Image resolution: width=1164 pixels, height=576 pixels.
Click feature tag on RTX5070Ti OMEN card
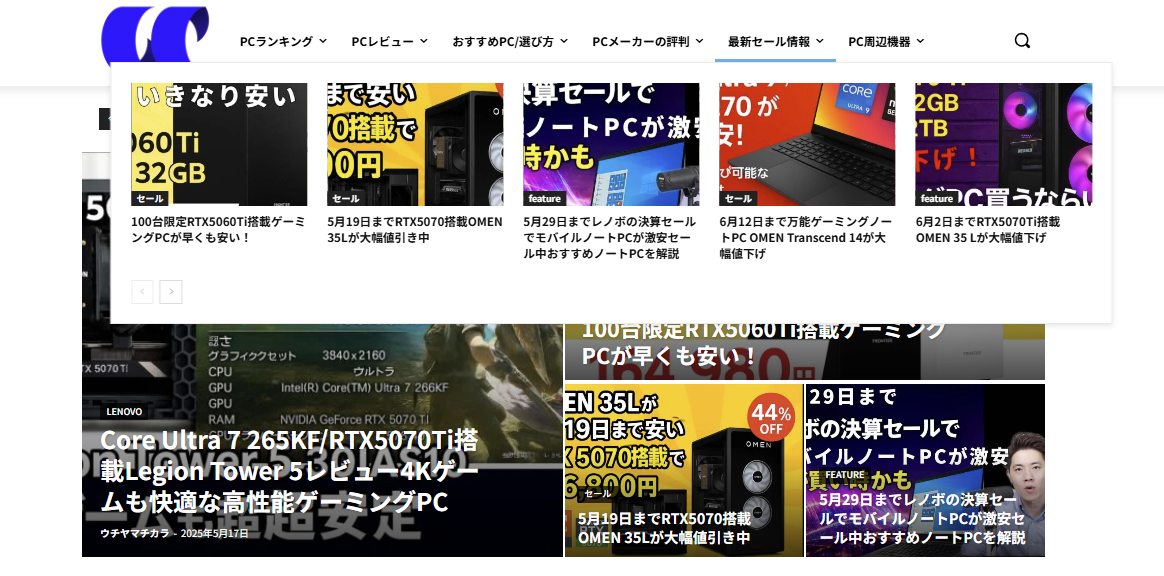point(937,198)
